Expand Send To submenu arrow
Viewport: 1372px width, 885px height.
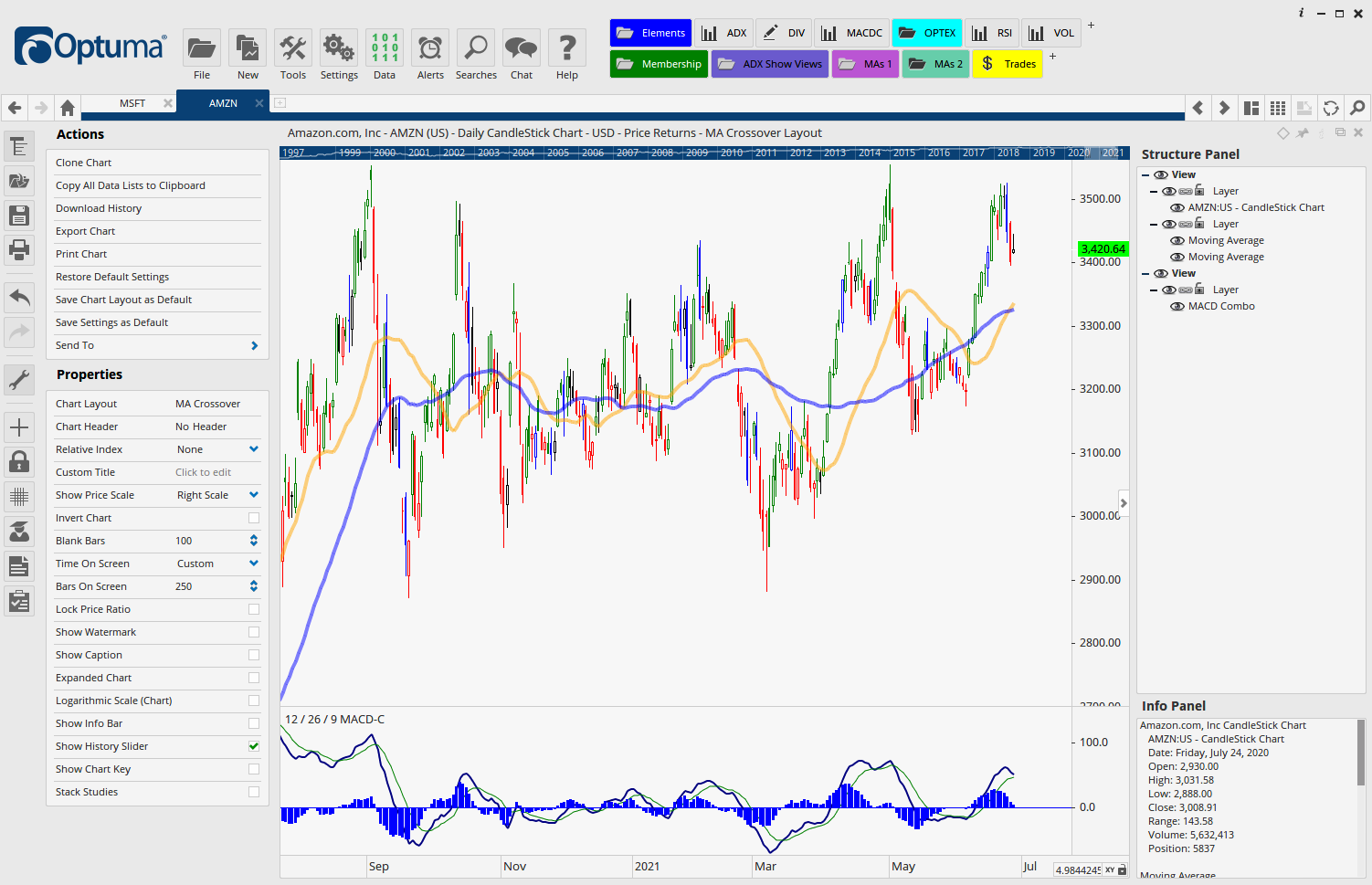(x=254, y=345)
